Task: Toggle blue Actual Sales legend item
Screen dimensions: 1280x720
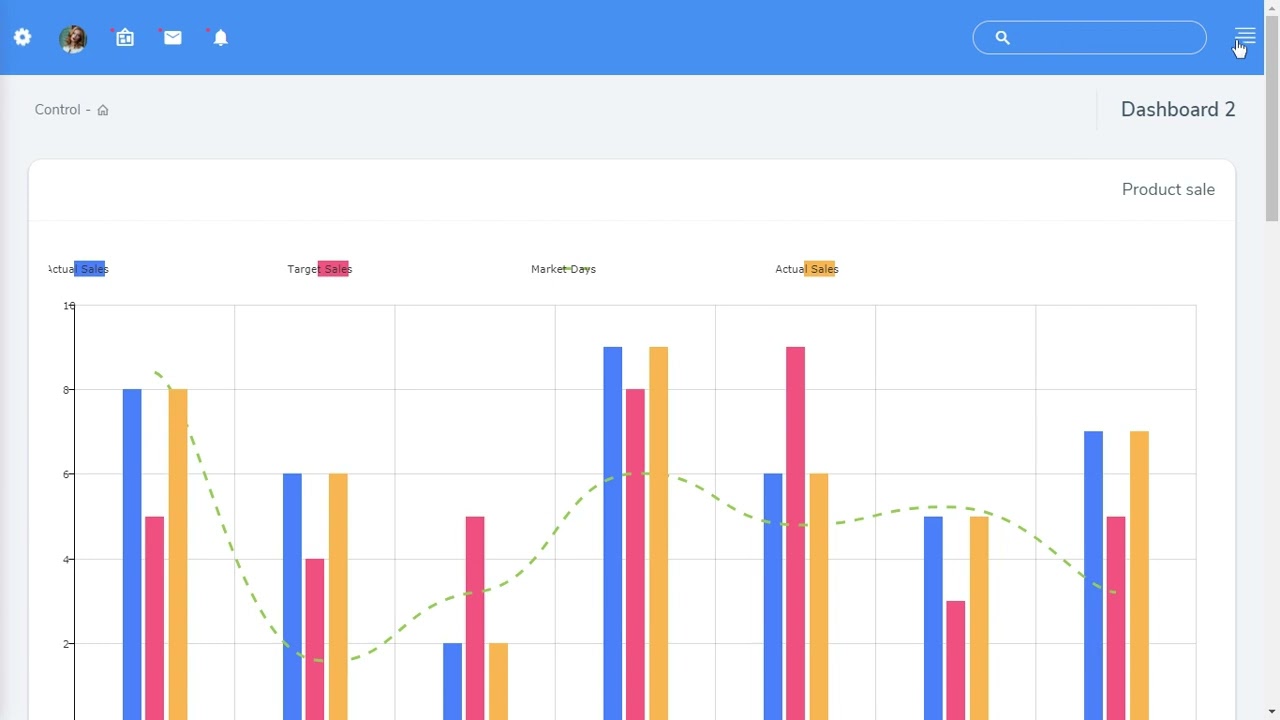Action: pos(78,269)
